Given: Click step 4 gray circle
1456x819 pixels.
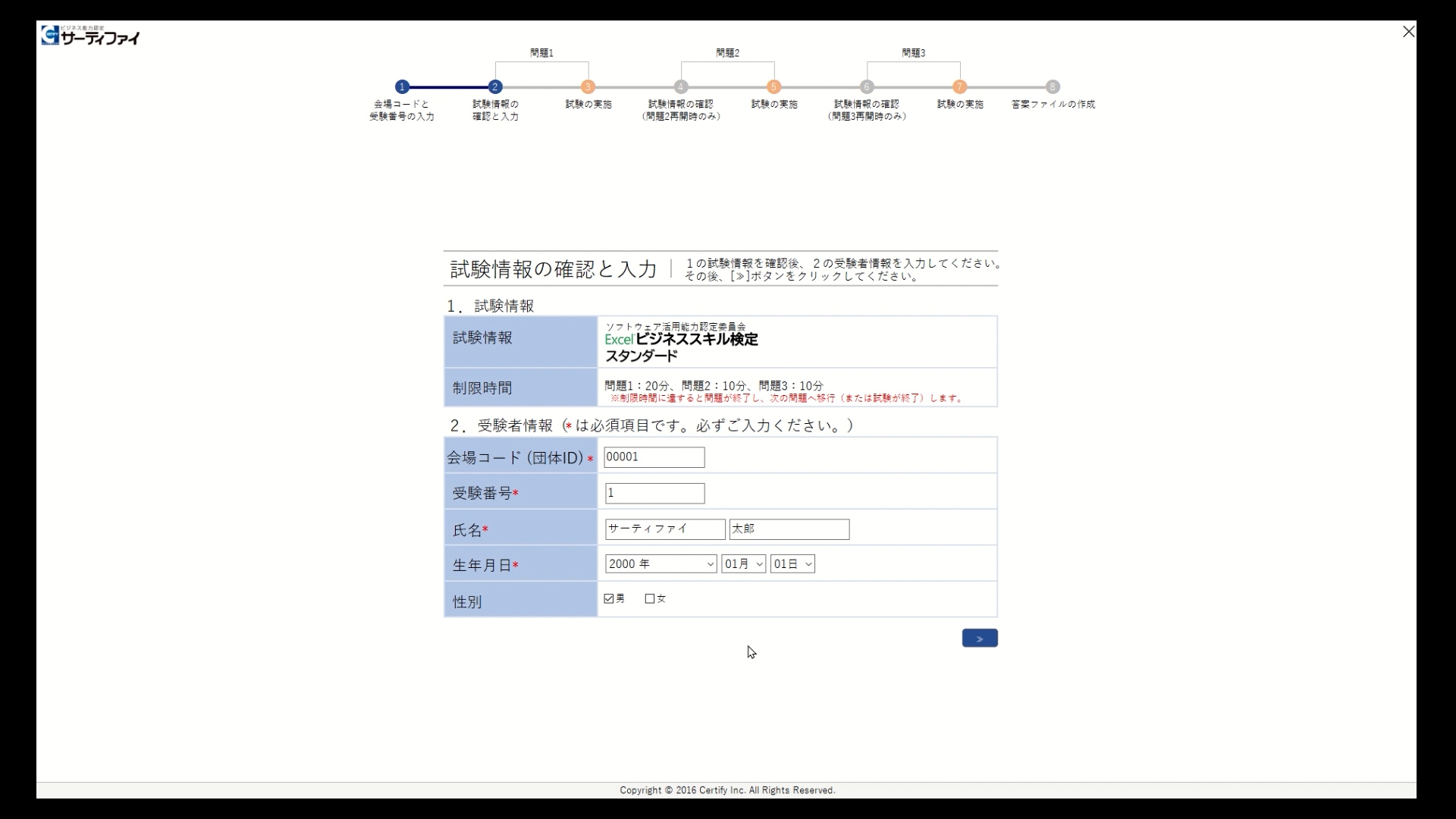Looking at the screenshot, I should click(681, 86).
